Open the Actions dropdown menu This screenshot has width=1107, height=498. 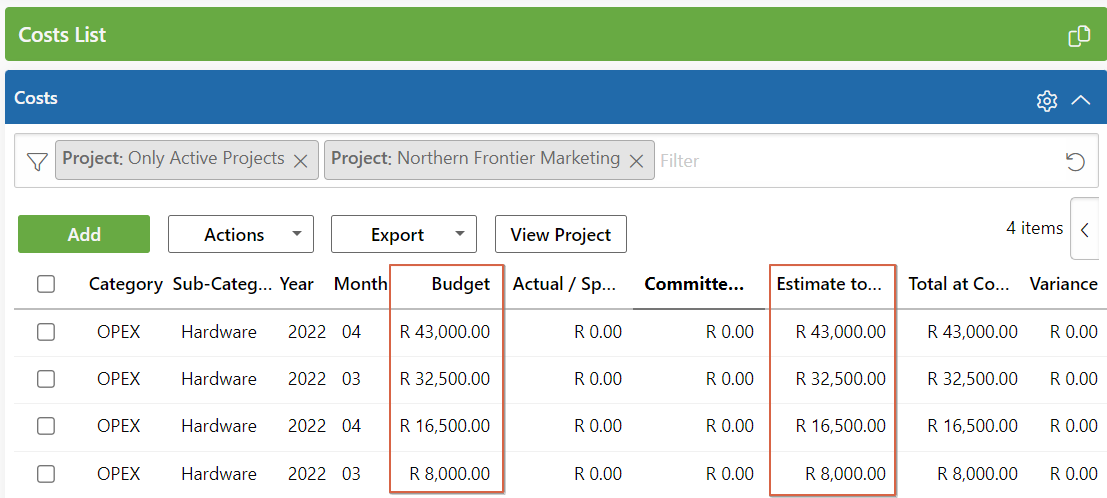(x=240, y=235)
